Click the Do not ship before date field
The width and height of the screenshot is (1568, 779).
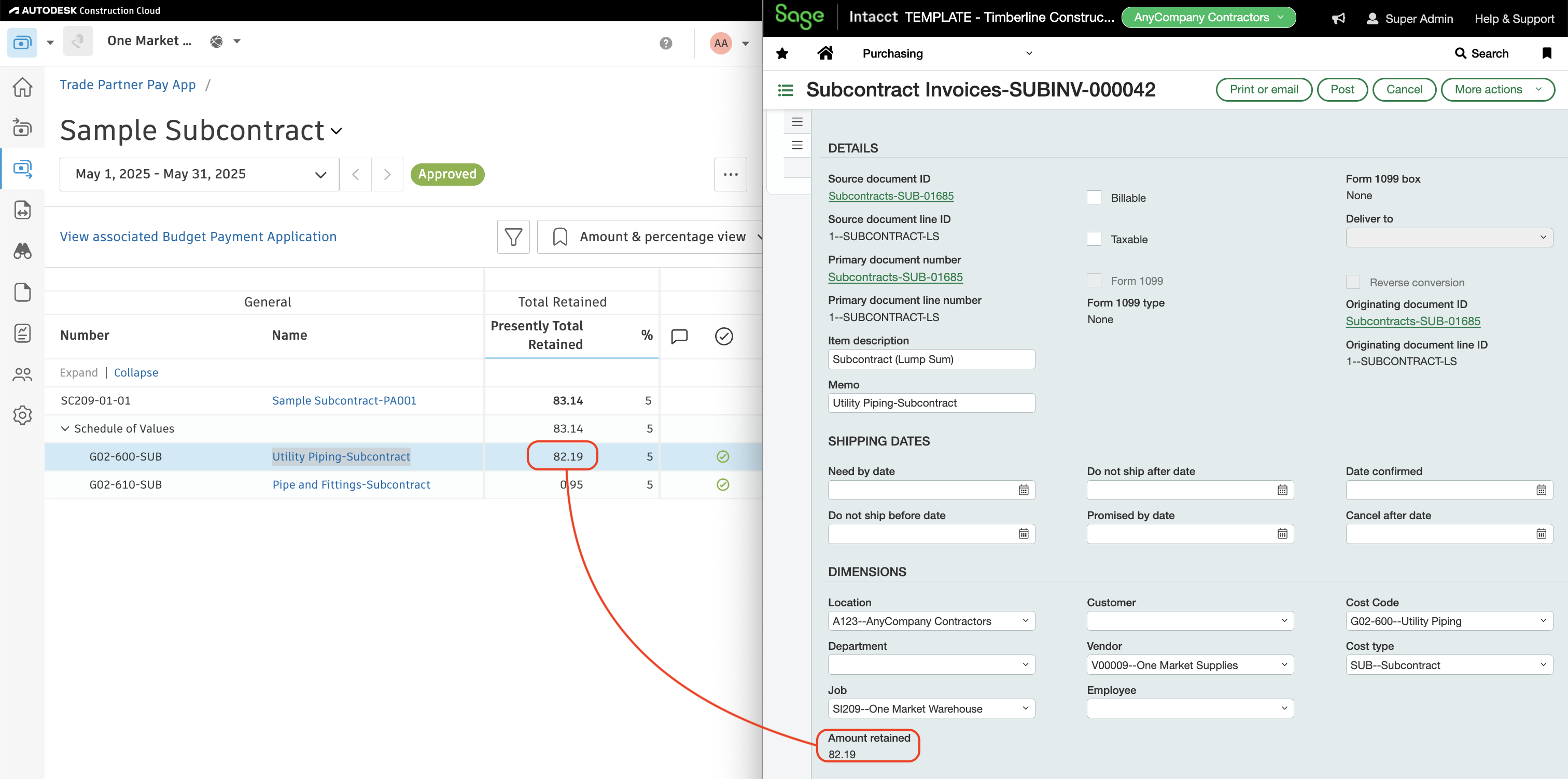pos(931,534)
